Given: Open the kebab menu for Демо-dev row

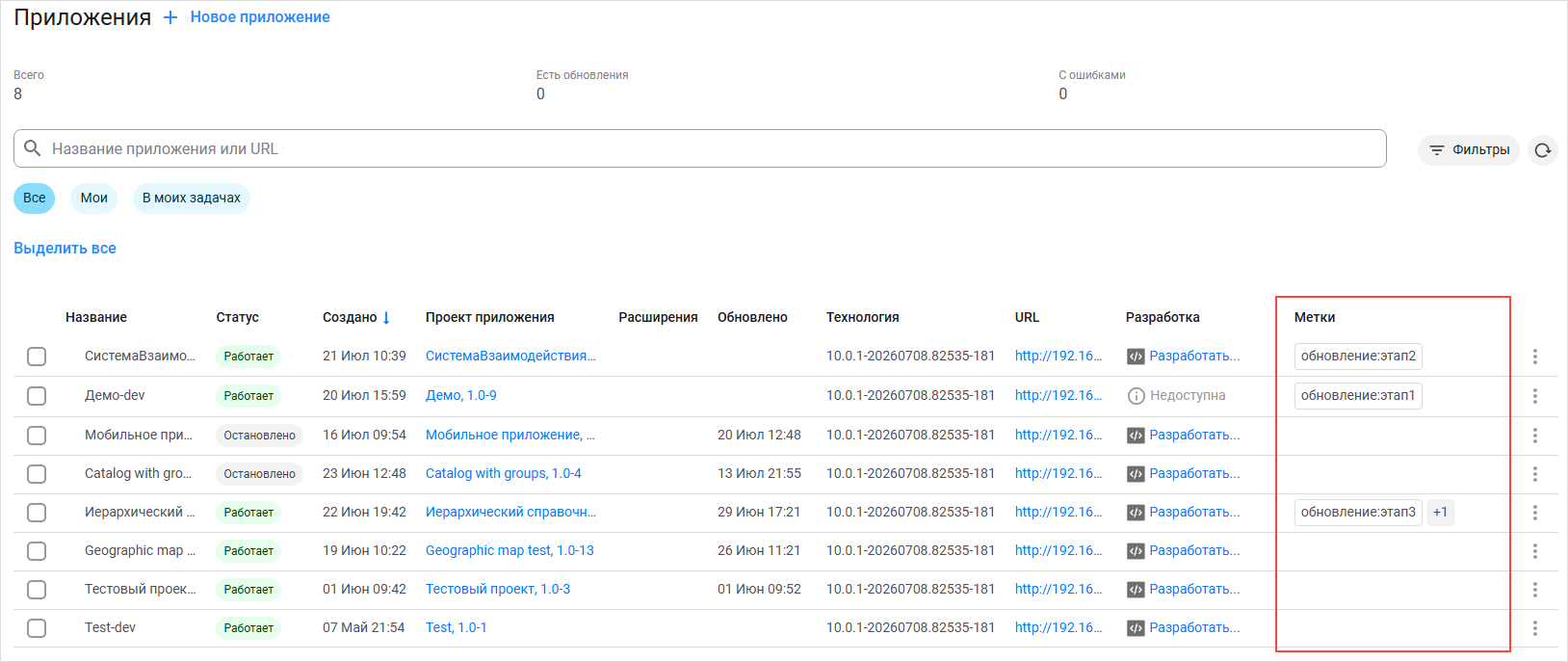Looking at the screenshot, I should [x=1535, y=396].
